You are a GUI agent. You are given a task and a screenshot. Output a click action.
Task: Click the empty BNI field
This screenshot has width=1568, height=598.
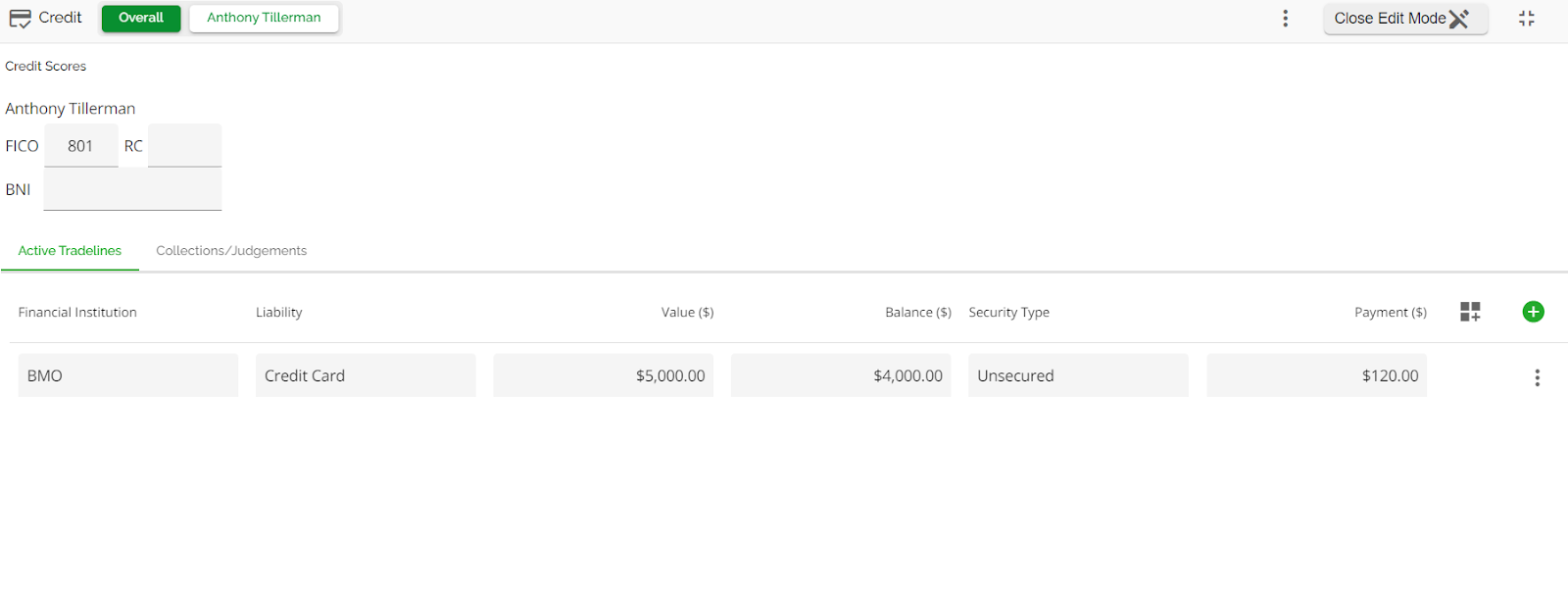point(132,188)
